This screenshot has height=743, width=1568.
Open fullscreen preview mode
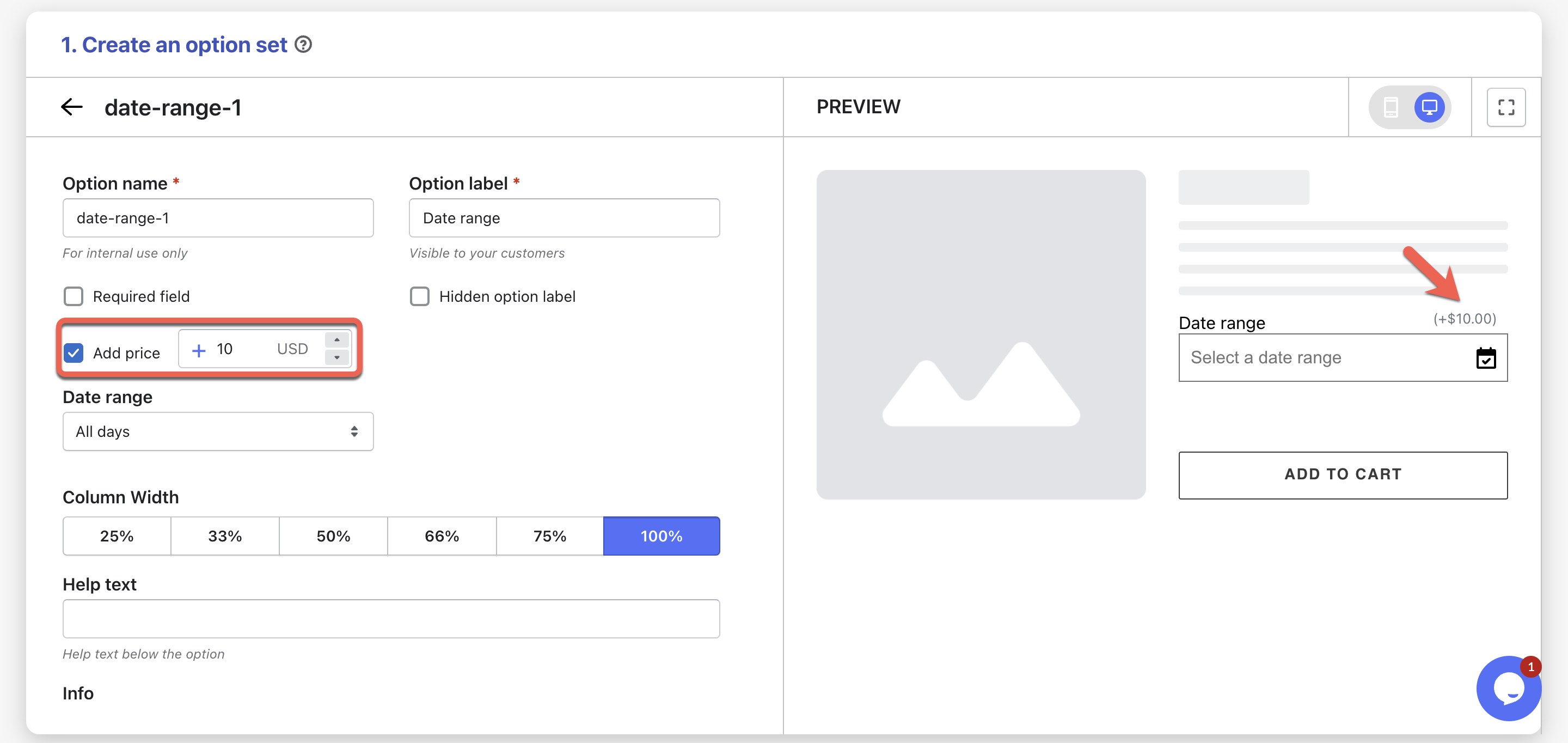pos(1505,107)
